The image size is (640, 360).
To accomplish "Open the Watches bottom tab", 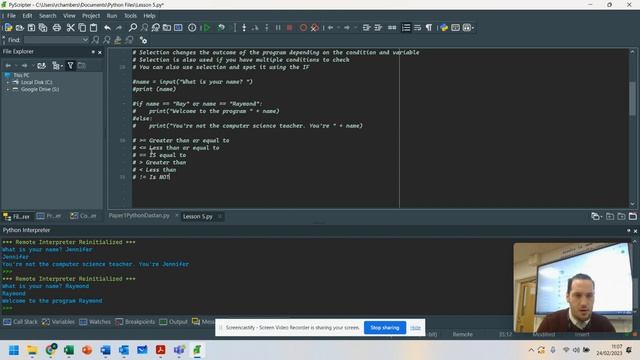I will pyautogui.click(x=95, y=322).
